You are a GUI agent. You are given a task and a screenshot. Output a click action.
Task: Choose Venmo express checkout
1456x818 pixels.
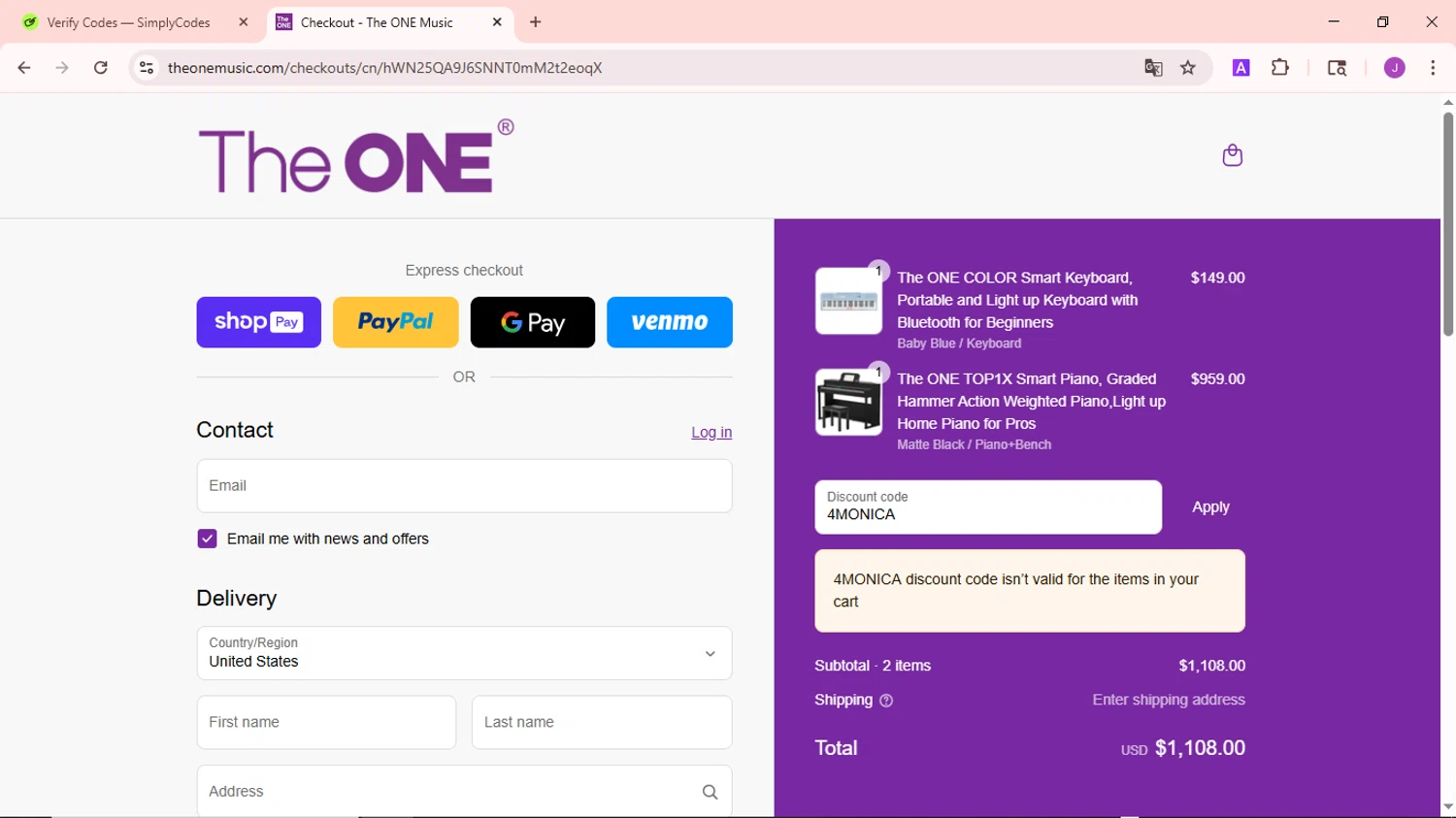coord(670,322)
